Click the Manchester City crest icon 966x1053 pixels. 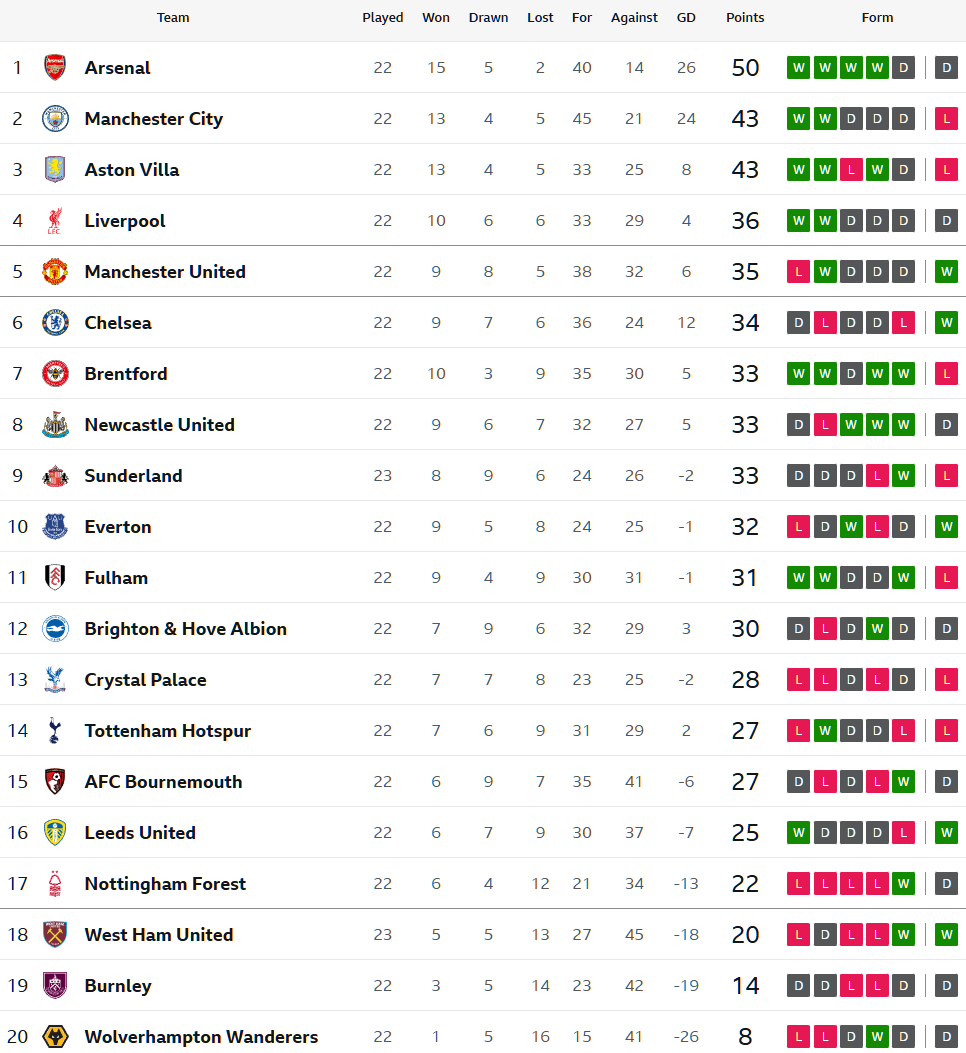coord(55,119)
